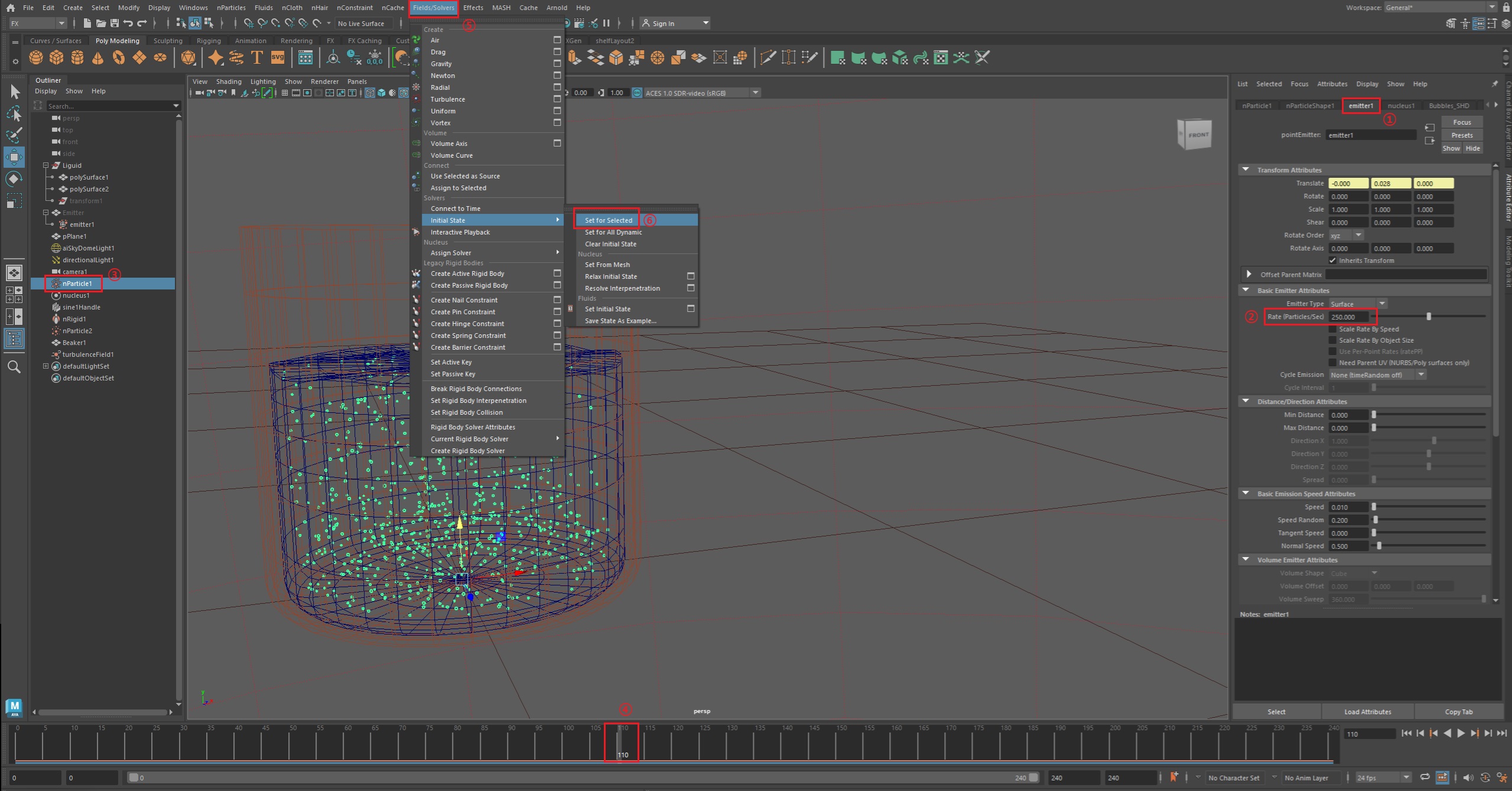Open scene with the folder icon

101,23
